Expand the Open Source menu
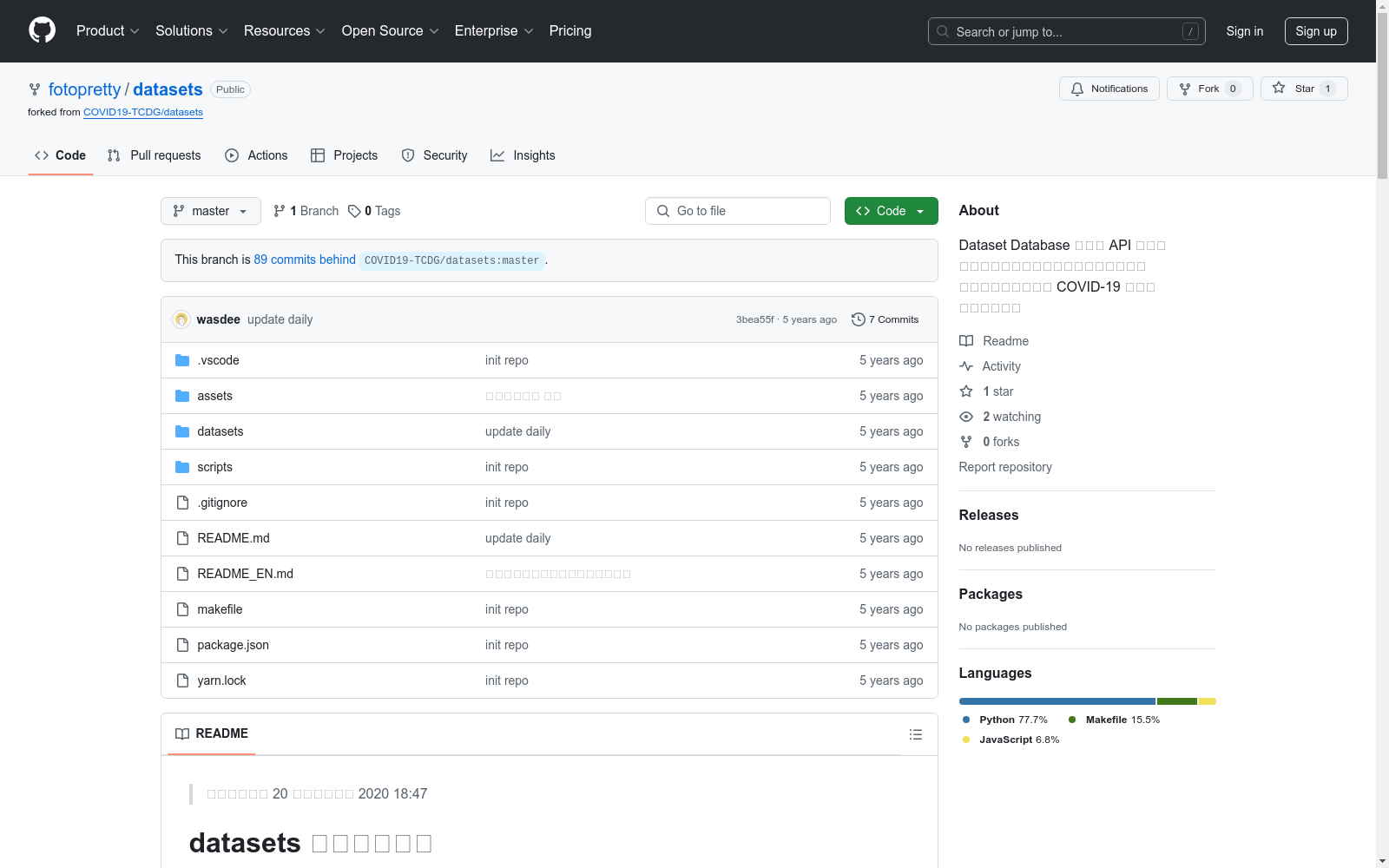 click(x=391, y=31)
